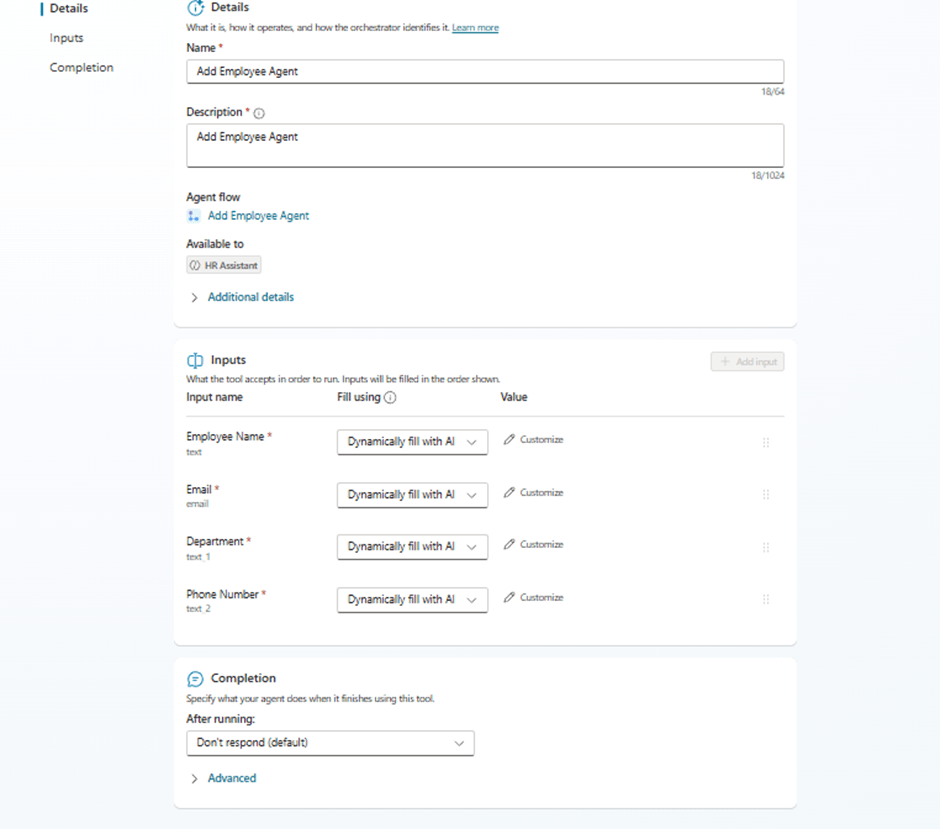Open the Add Employee Agent flow link
The height and width of the screenshot is (829, 940).
pos(258,216)
